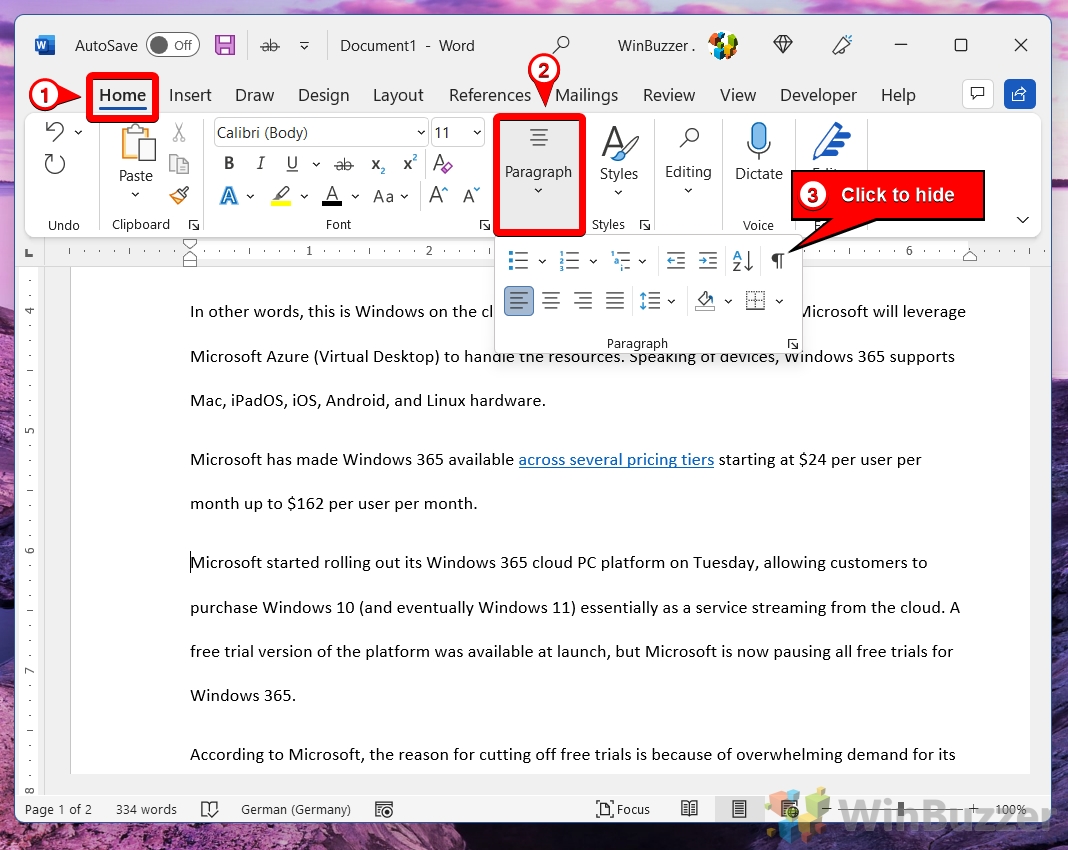The image size is (1068, 850).
Task: Click Clear All Formatting icon
Action: pos(442,163)
